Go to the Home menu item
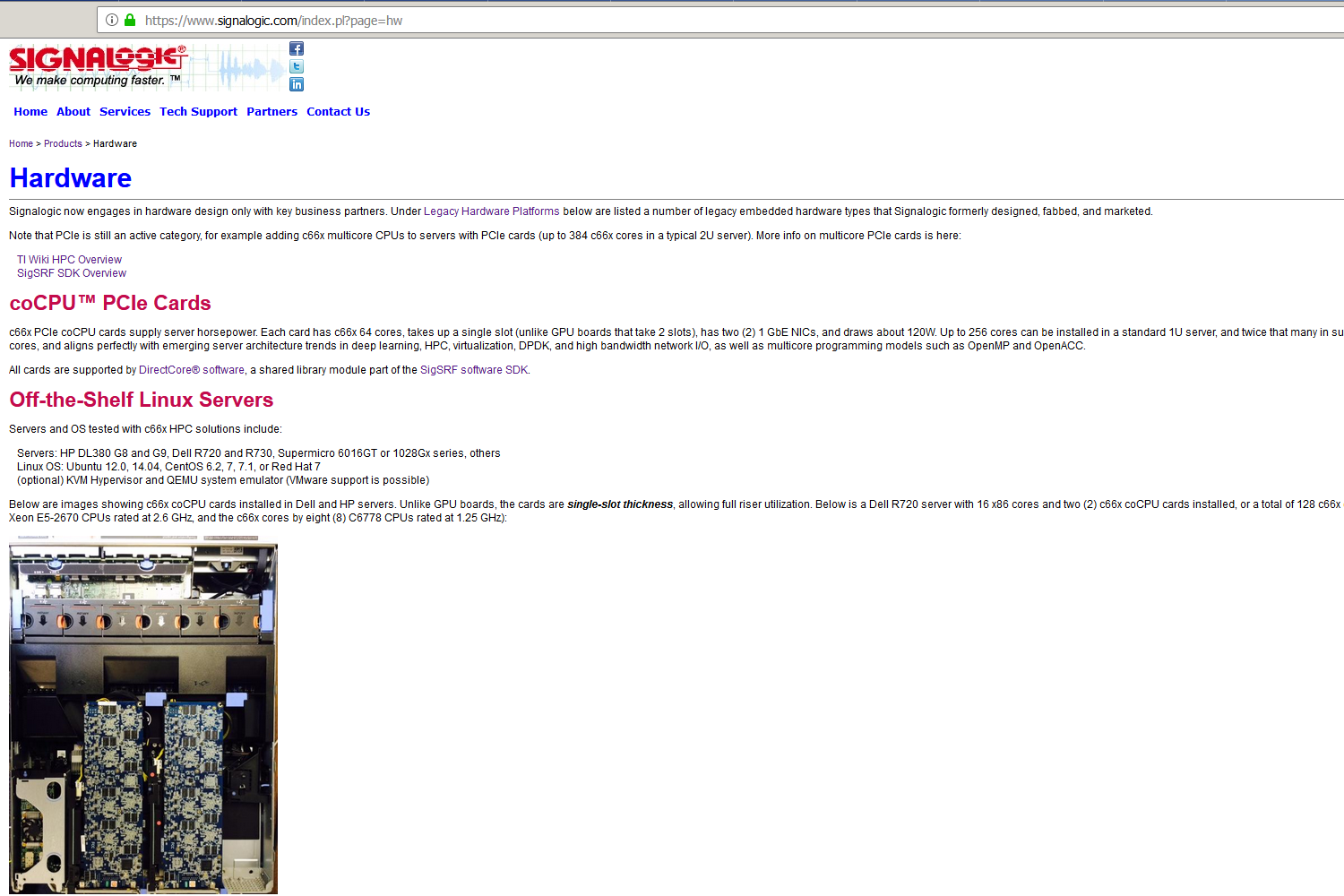Screen dimensions: 1344x896 coord(30,112)
